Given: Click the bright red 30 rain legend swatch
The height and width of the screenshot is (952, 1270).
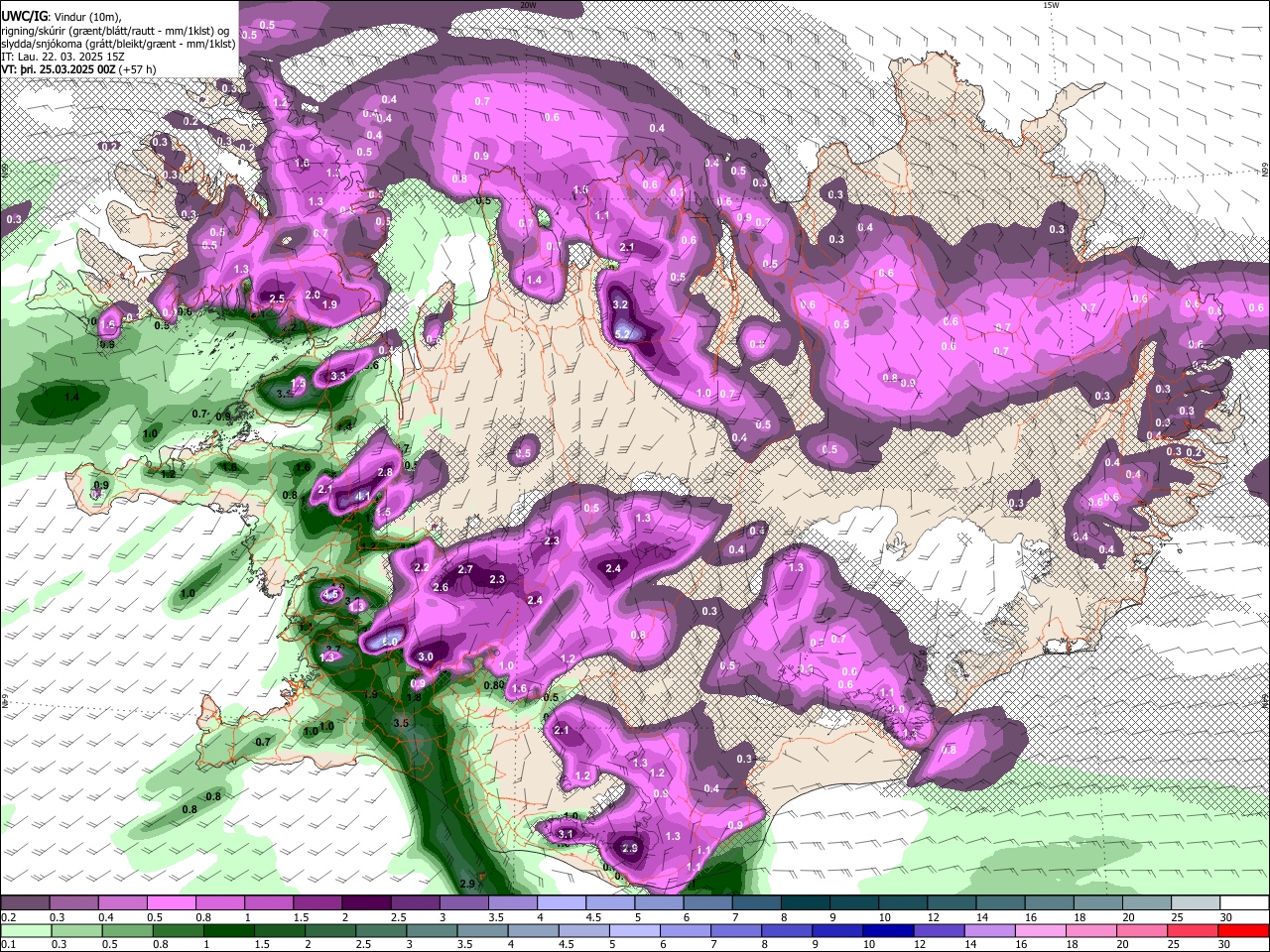Looking at the screenshot, I should tap(1244, 930).
